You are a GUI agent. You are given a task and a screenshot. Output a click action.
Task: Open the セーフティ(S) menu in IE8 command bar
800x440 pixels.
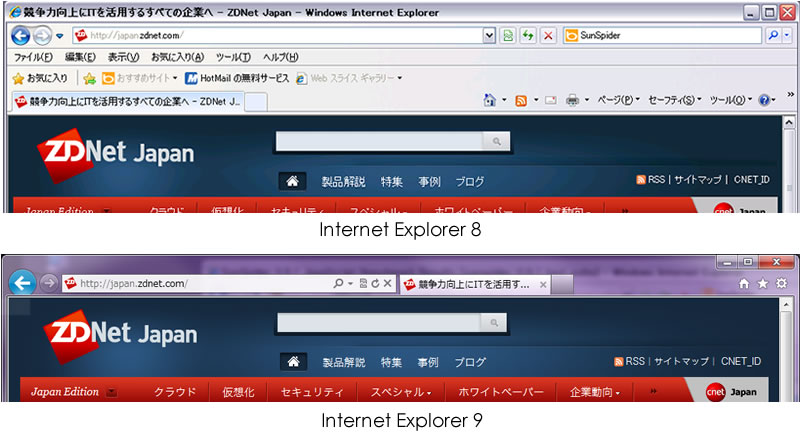coord(674,100)
